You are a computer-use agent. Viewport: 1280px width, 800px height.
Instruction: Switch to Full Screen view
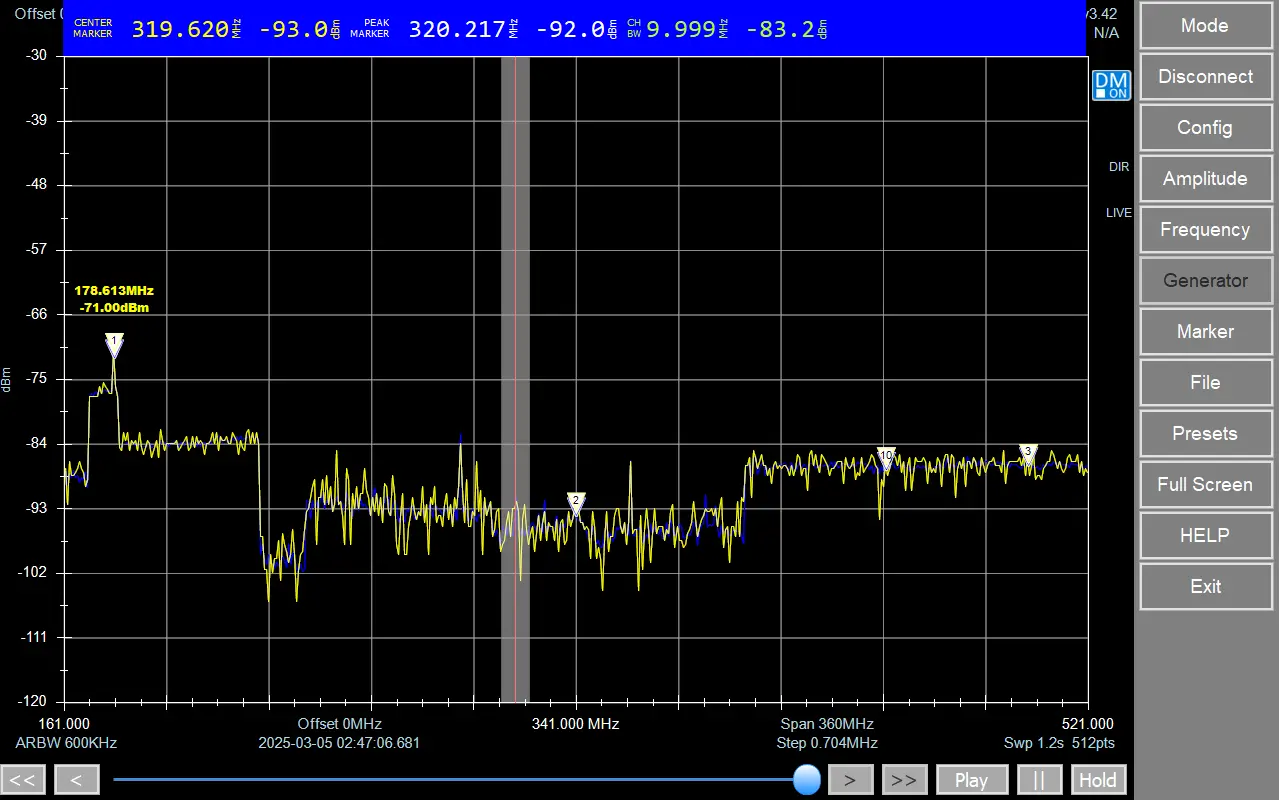point(1204,485)
